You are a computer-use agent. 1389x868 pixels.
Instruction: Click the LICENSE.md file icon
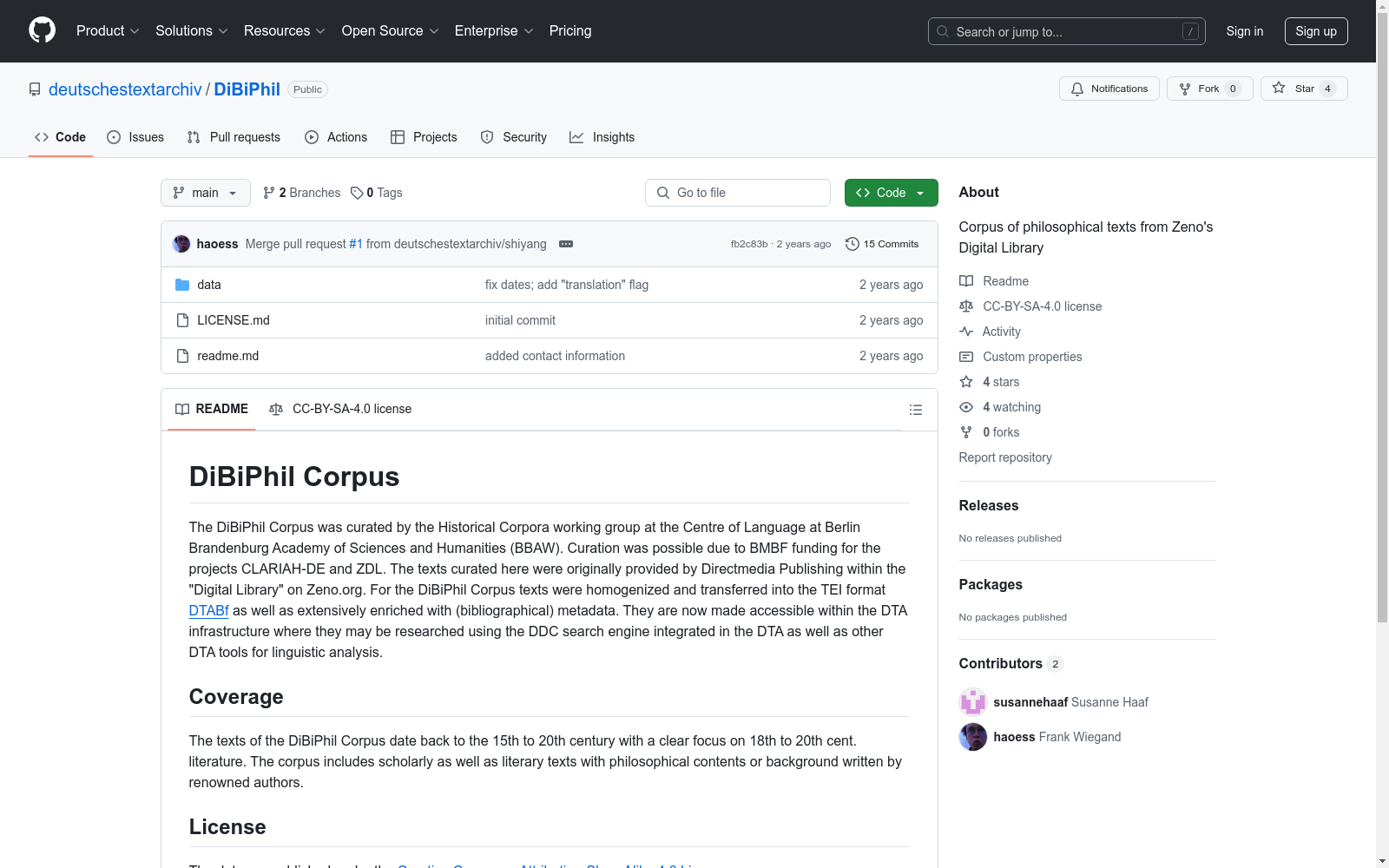coord(182,320)
